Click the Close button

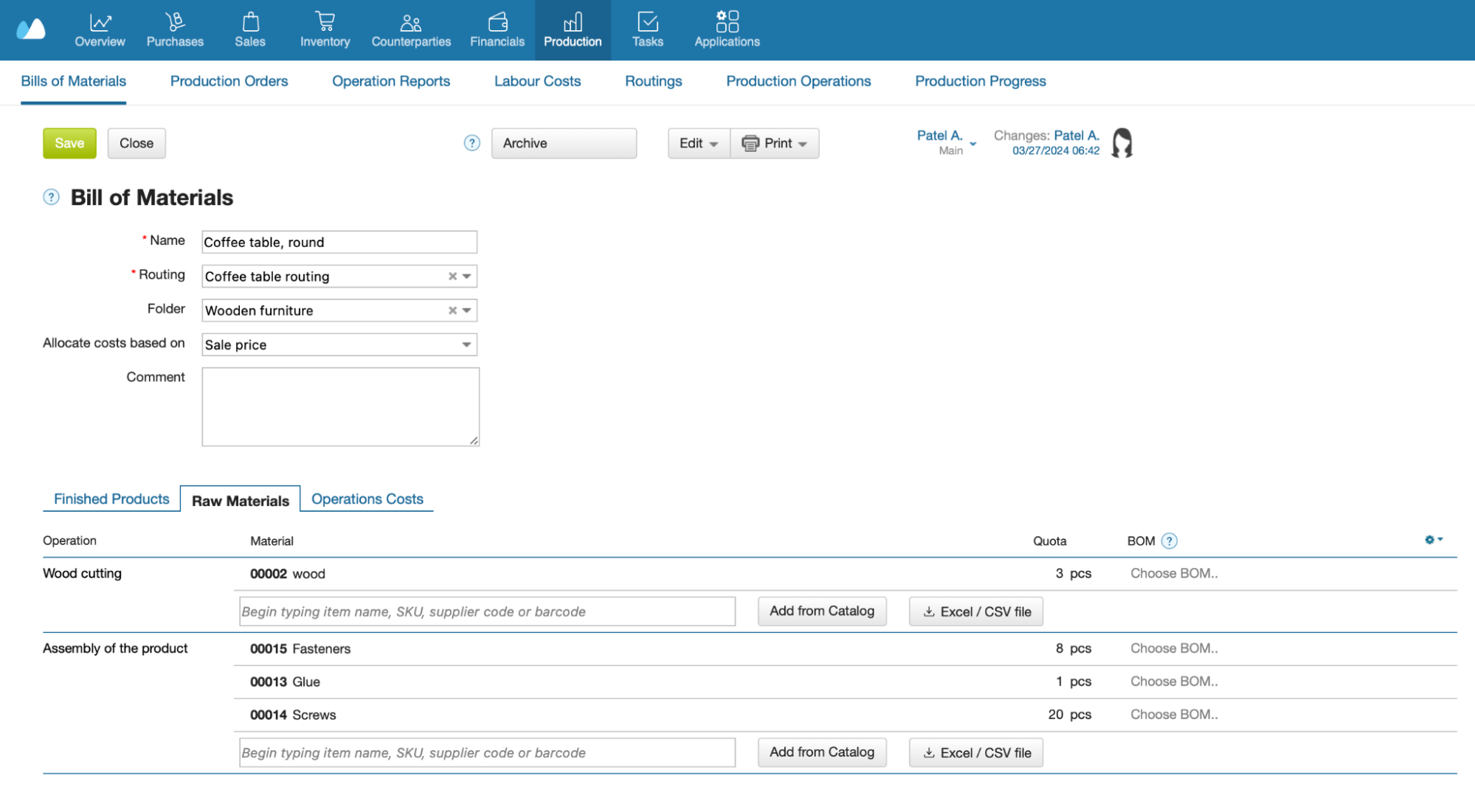pos(137,143)
